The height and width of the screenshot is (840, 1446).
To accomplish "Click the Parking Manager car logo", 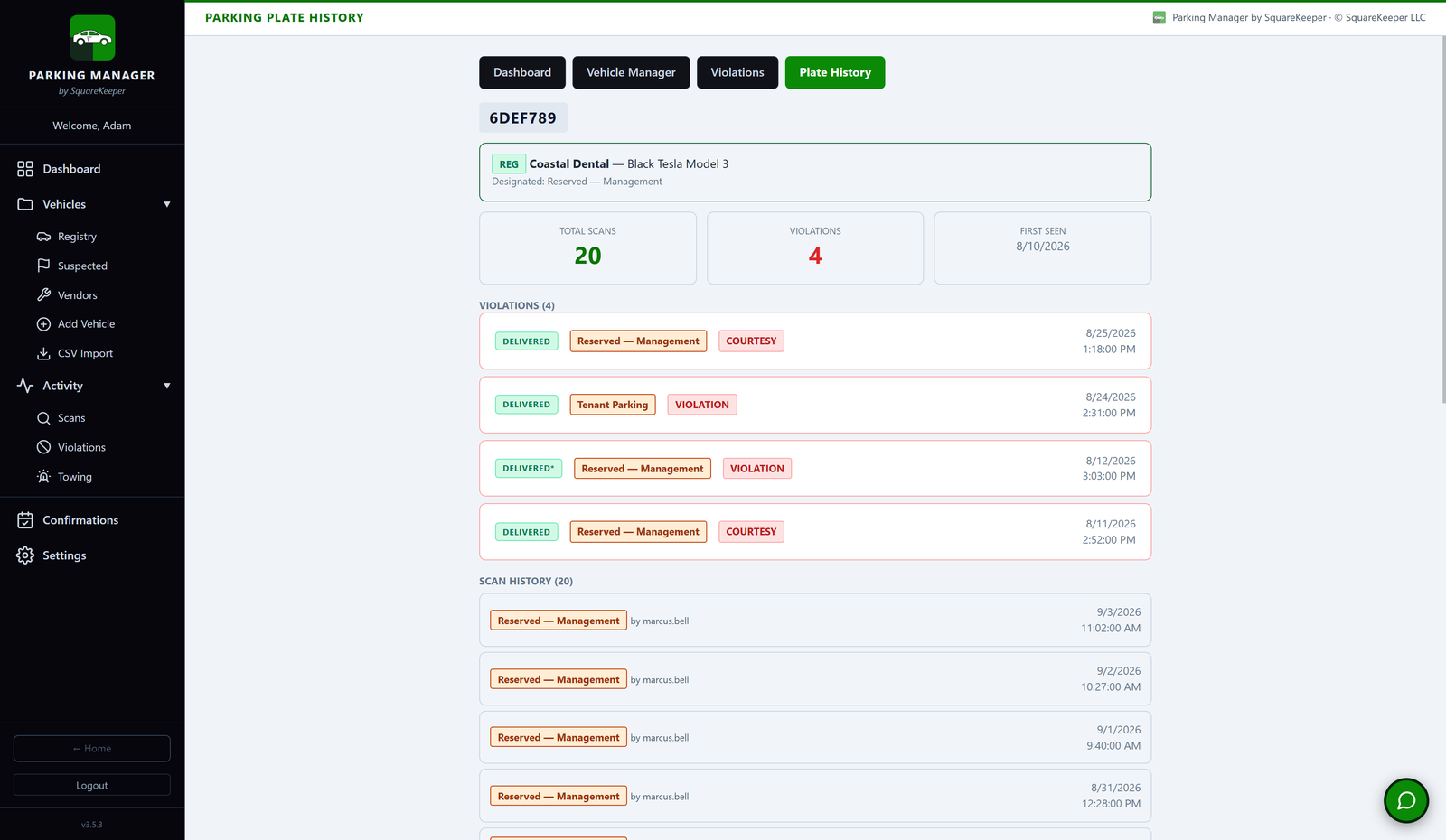I will pos(92,38).
